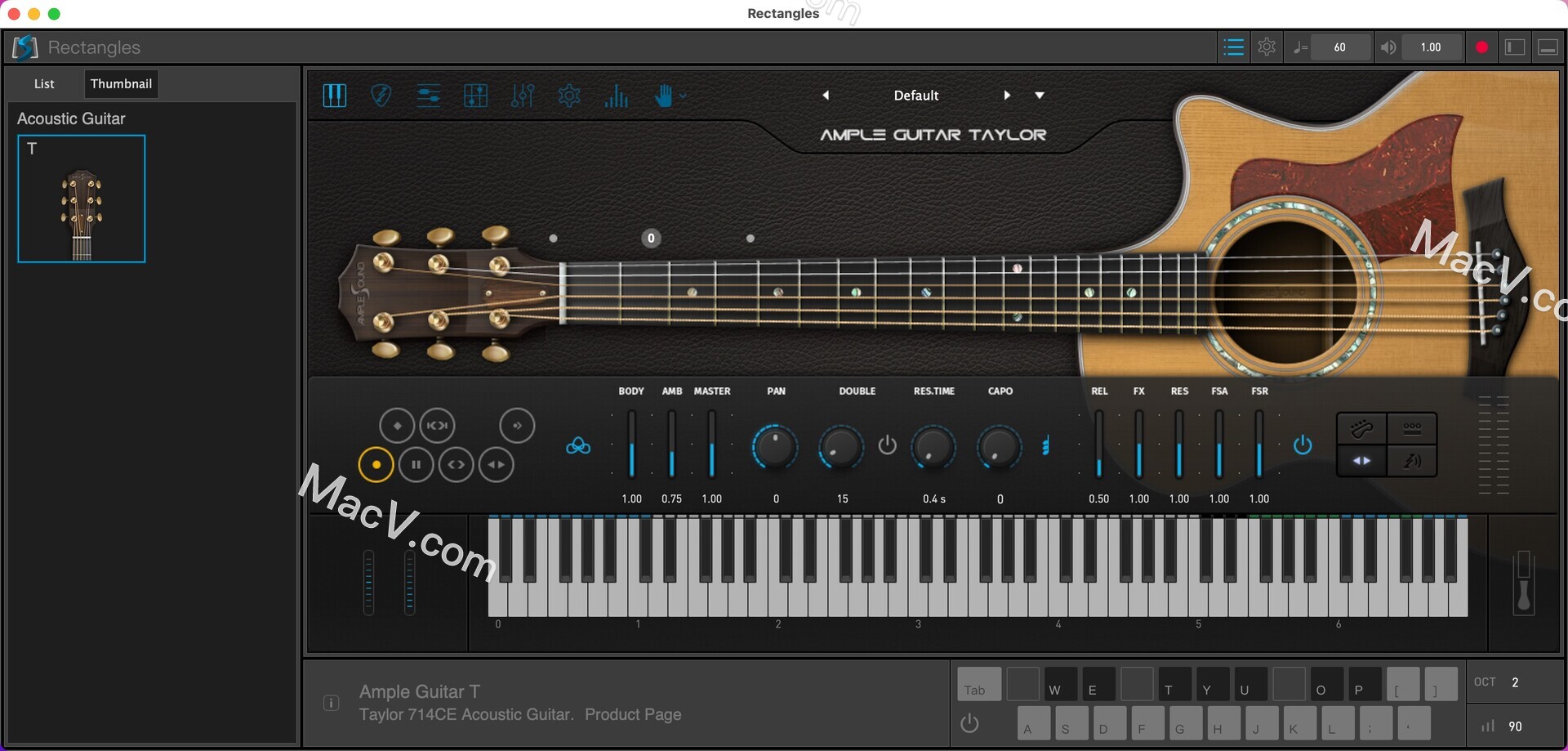The width and height of the screenshot is (1568, 751).
Task: Adjust the MASTER slider
Action: [711, 445]
